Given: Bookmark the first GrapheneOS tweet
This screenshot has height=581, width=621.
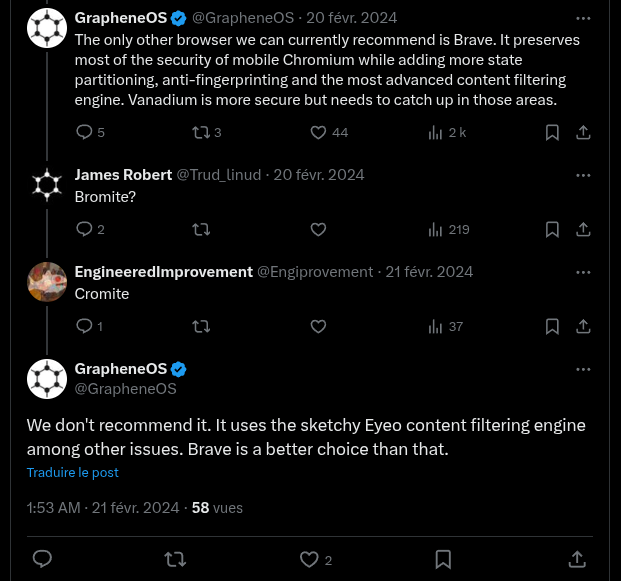Looking at the screenshot, I should [552, 132].
